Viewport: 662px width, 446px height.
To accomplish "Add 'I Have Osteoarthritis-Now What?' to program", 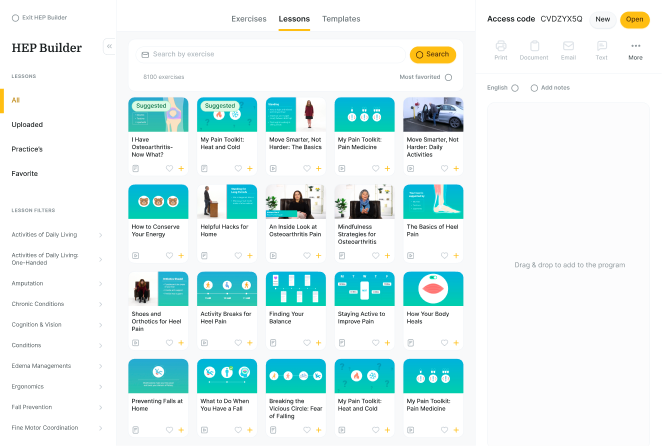I will click(x=181, y=169).
